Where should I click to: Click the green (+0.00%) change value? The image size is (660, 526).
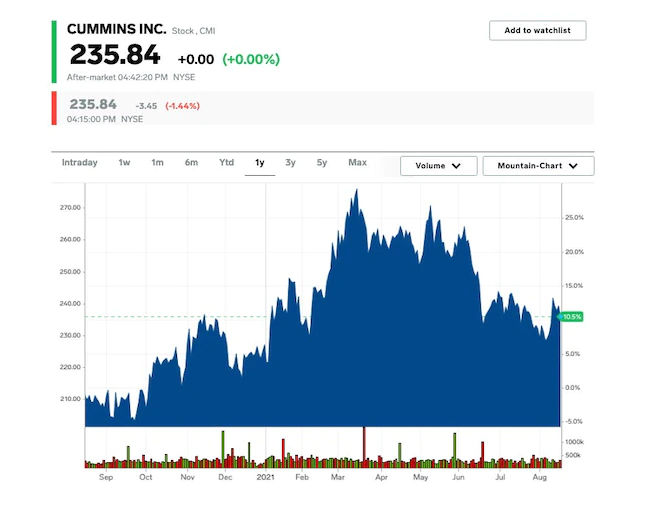pyautogui.click(x=251, y=59)
